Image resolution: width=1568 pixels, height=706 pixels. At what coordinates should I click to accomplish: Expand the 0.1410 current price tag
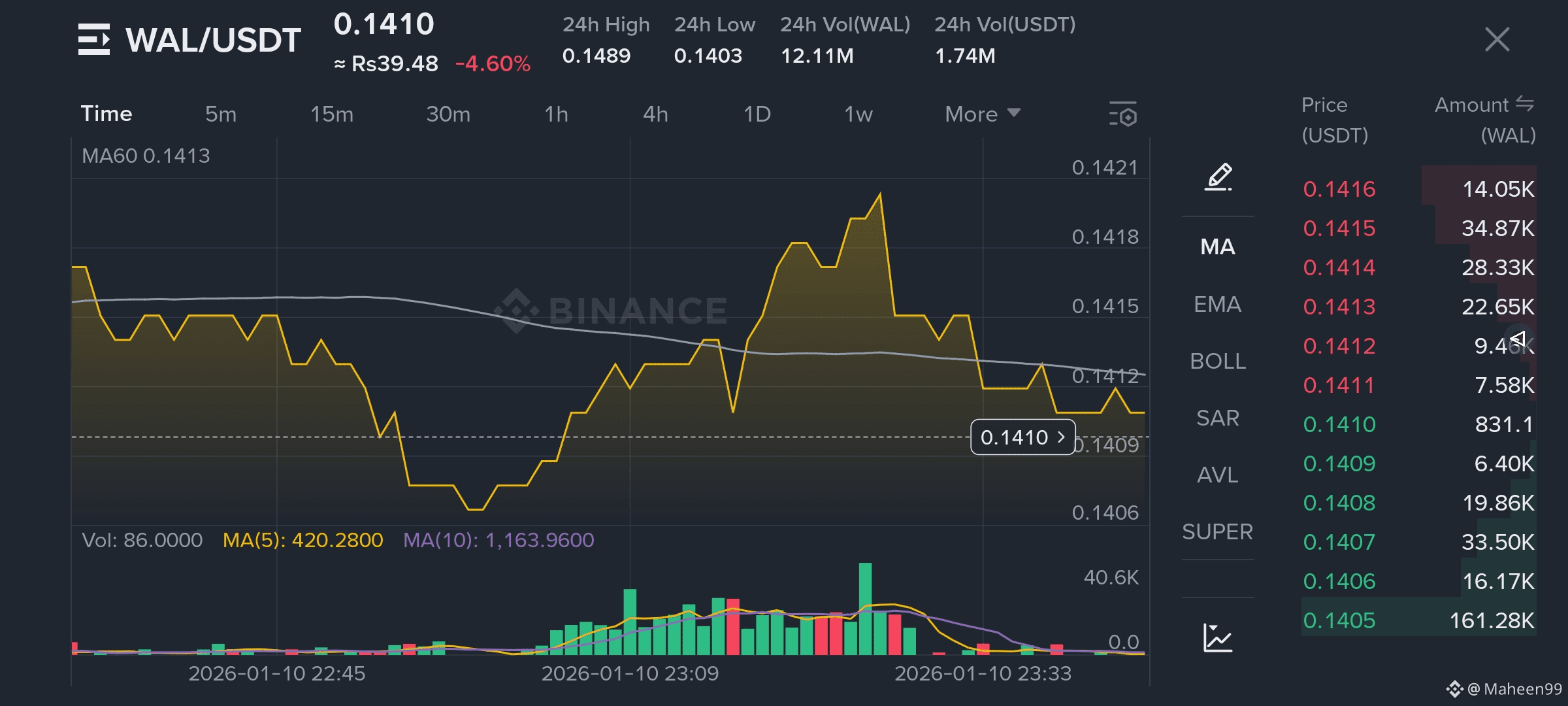[1022, 437]
